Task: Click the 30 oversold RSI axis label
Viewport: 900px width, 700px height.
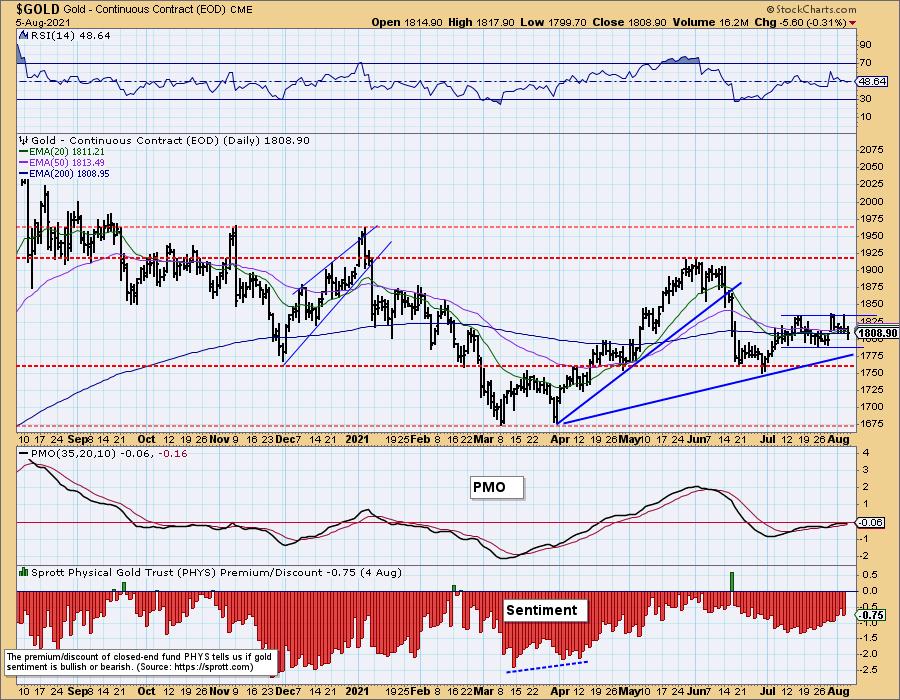Action: (x=865, y=99)
